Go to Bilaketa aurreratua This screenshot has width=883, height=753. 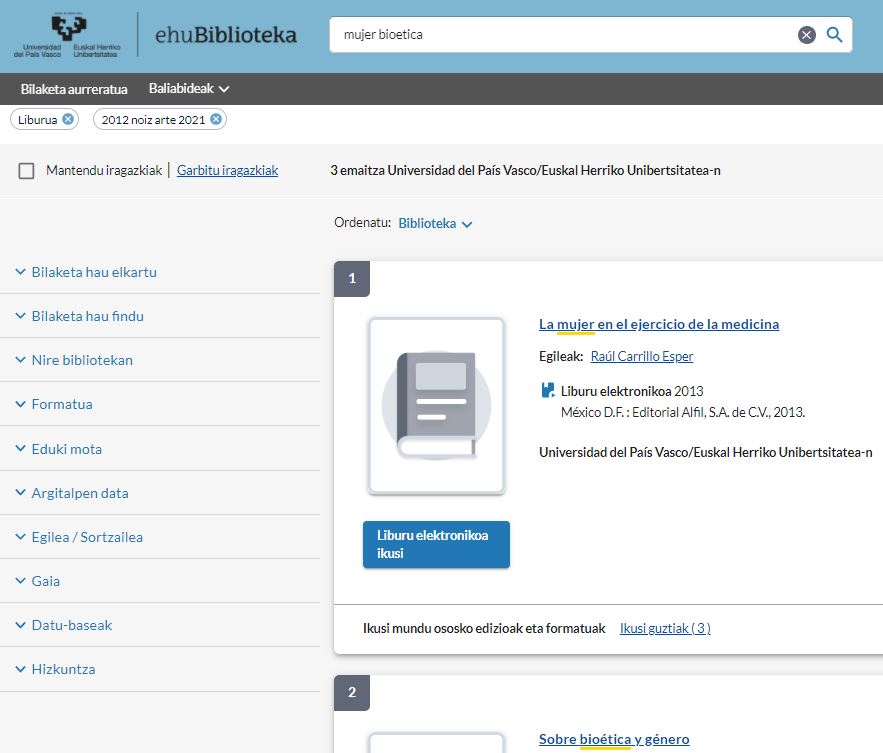pos(74,89)
